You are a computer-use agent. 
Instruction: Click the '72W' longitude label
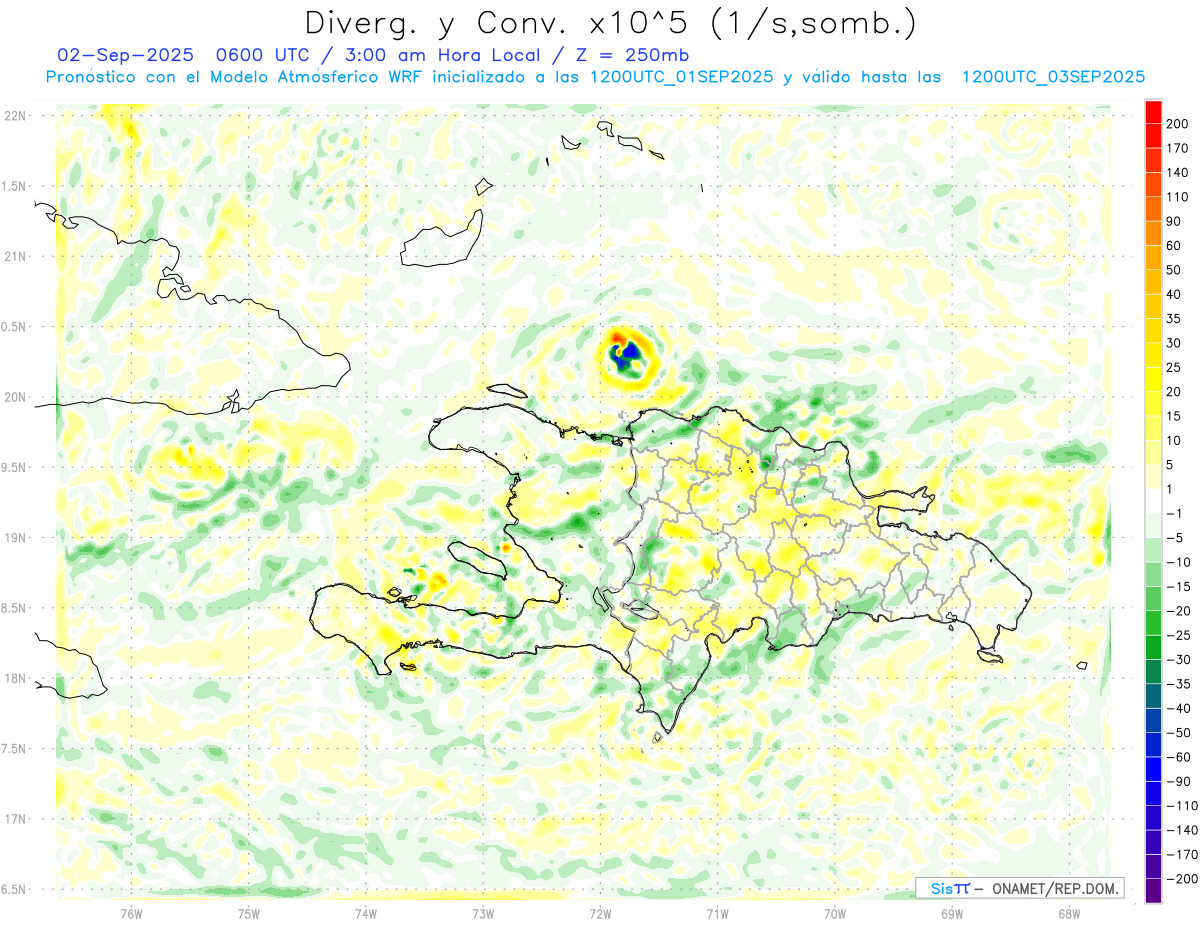[600, 913]
